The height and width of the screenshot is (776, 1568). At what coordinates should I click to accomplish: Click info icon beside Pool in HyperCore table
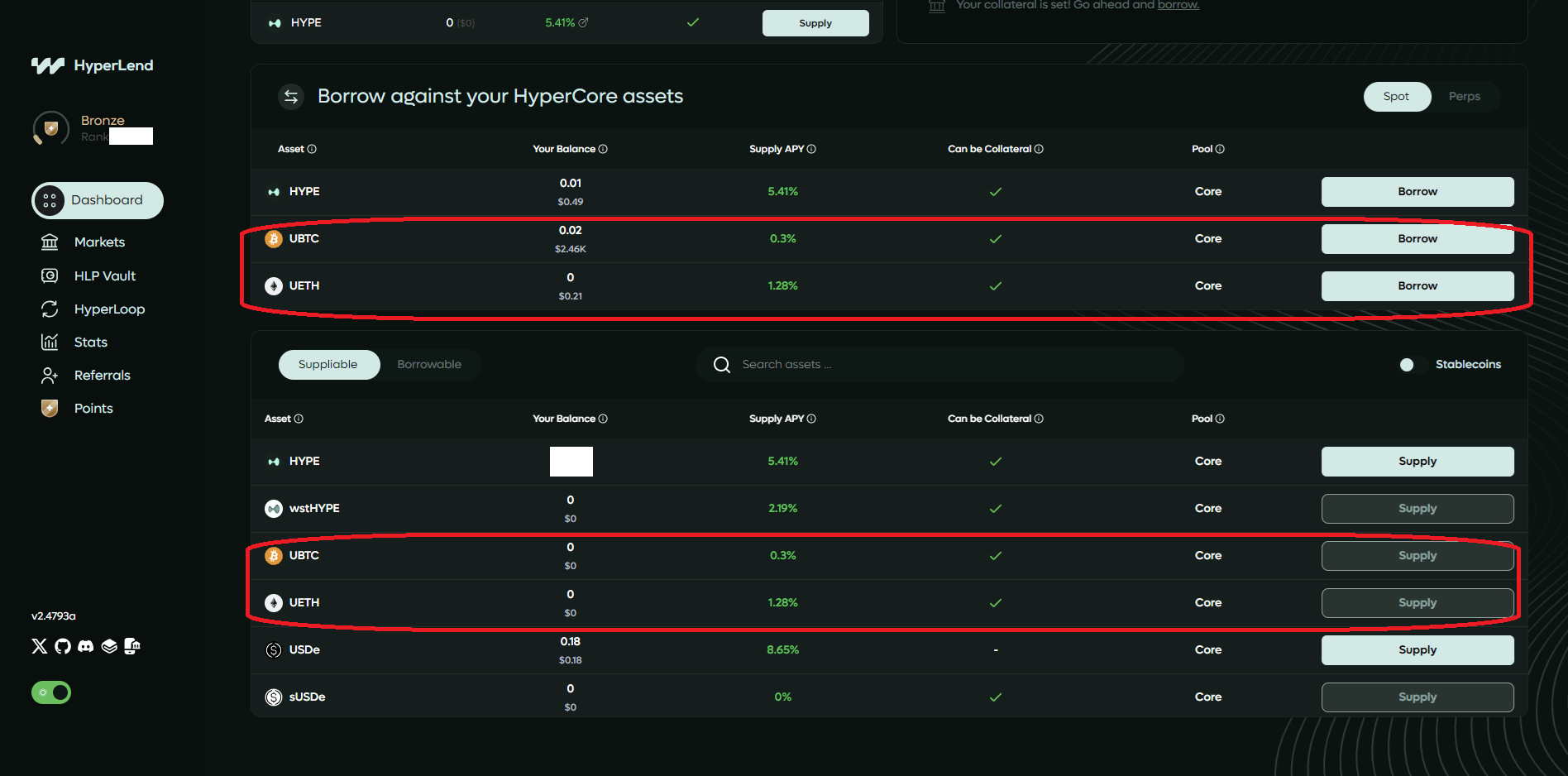pyautogui.click(x=1220, y=149)
